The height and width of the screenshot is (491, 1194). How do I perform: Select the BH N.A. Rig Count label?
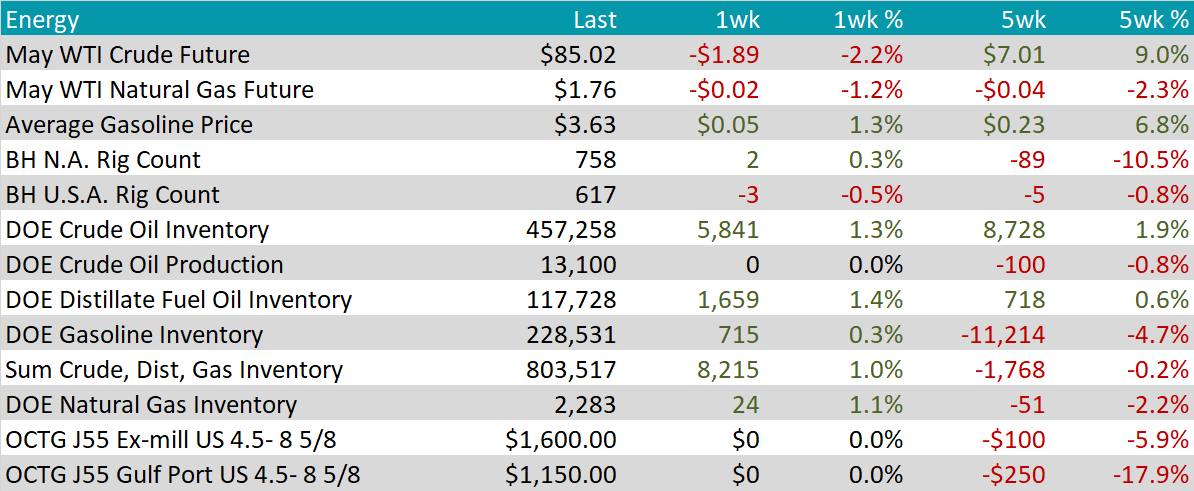click(x=103, y=160)
